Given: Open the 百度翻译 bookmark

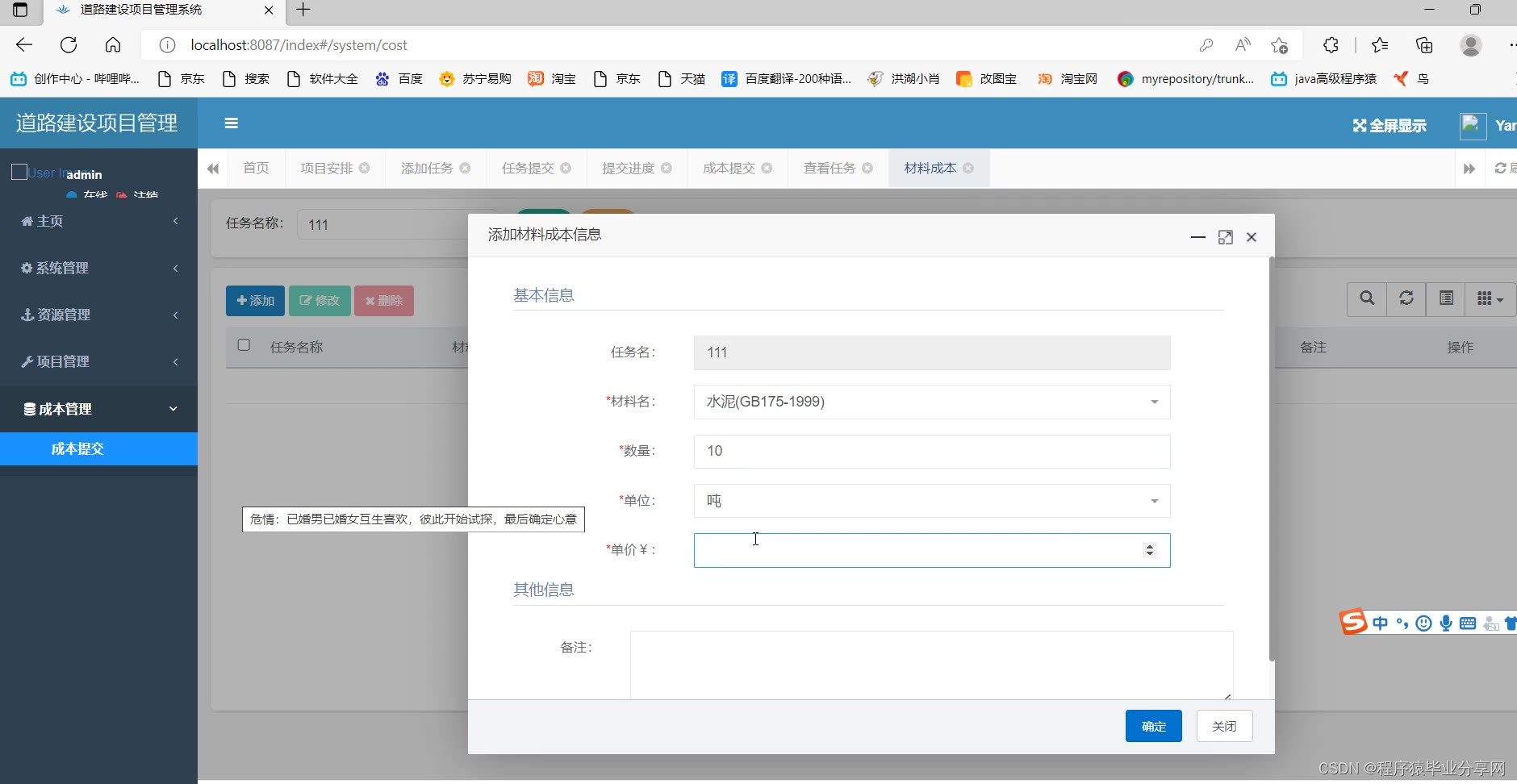Looking at the screenshot, I should [x=787, y=78].
